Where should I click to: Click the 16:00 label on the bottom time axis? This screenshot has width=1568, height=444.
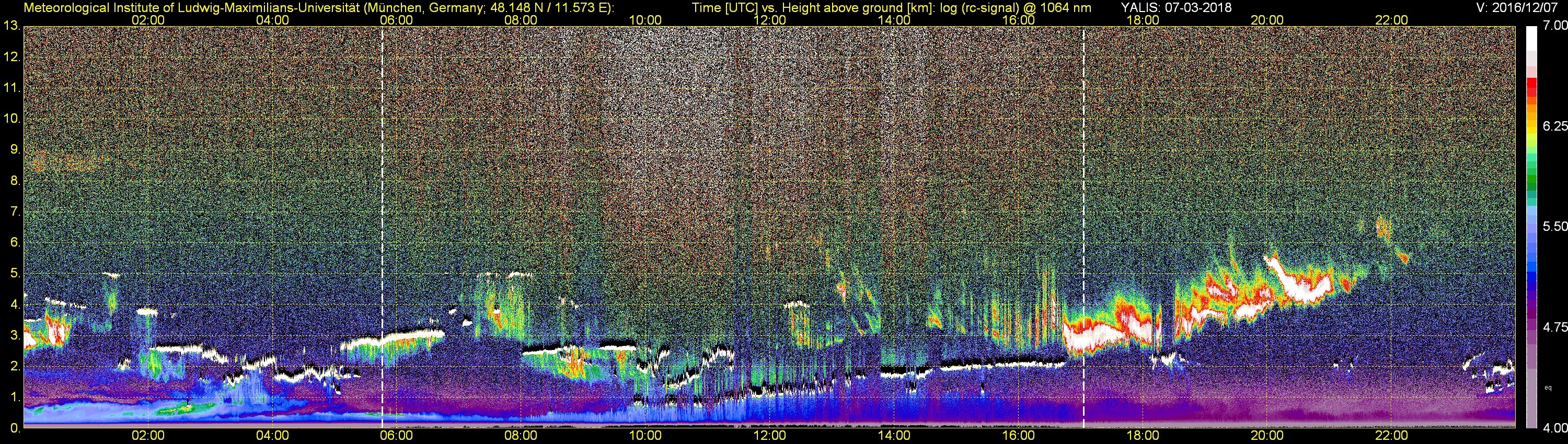pos(1018,436)
